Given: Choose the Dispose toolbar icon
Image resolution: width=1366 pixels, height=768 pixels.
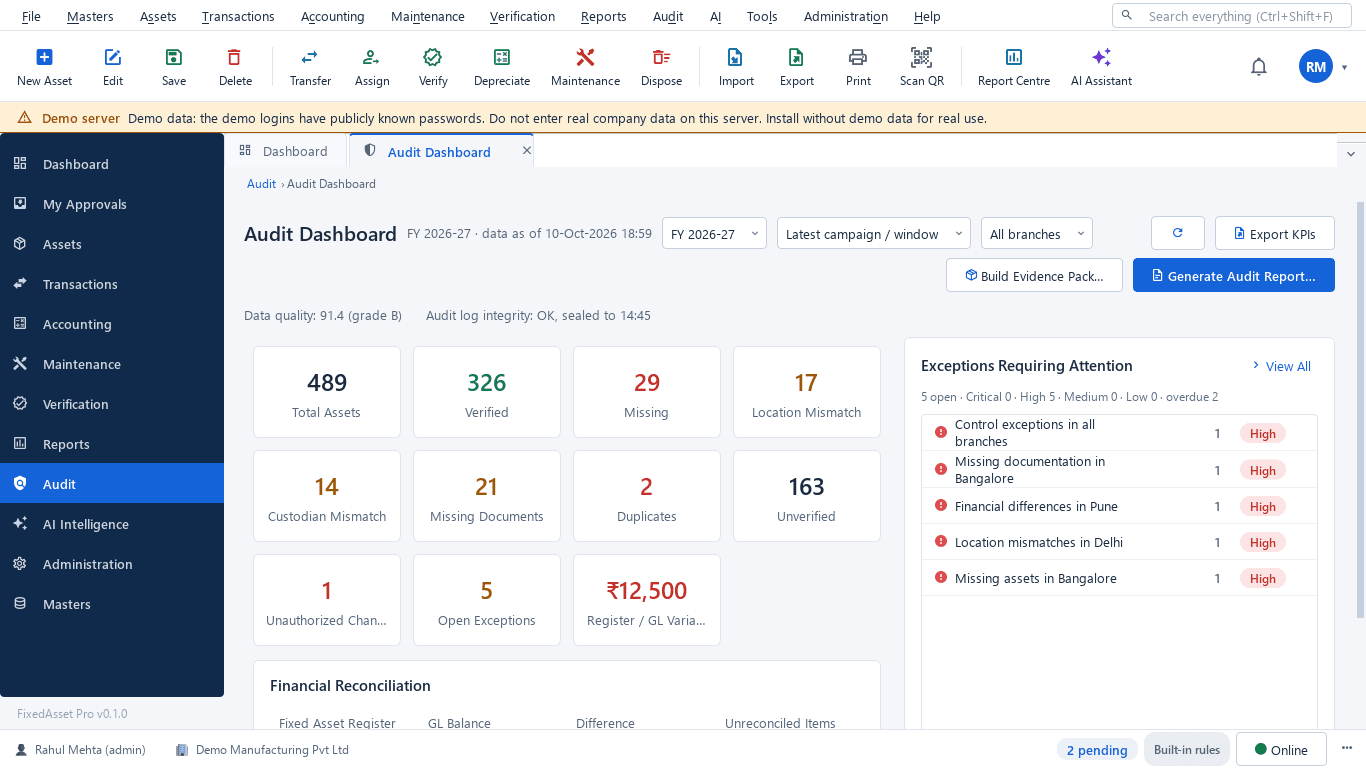Looking at the screenshot, I should 661,68.
